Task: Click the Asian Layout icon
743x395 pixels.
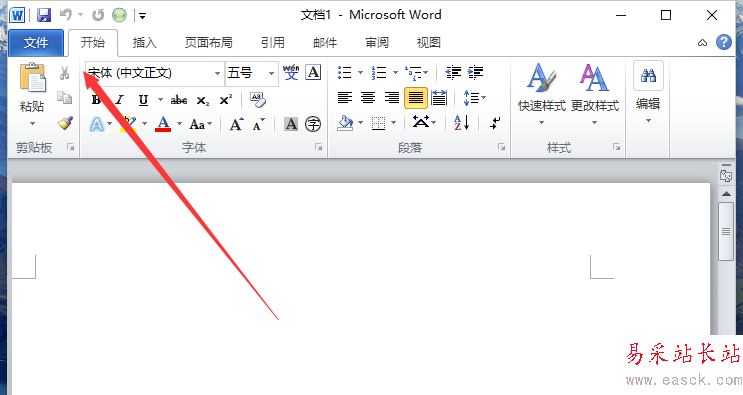Action: [421, 123]
